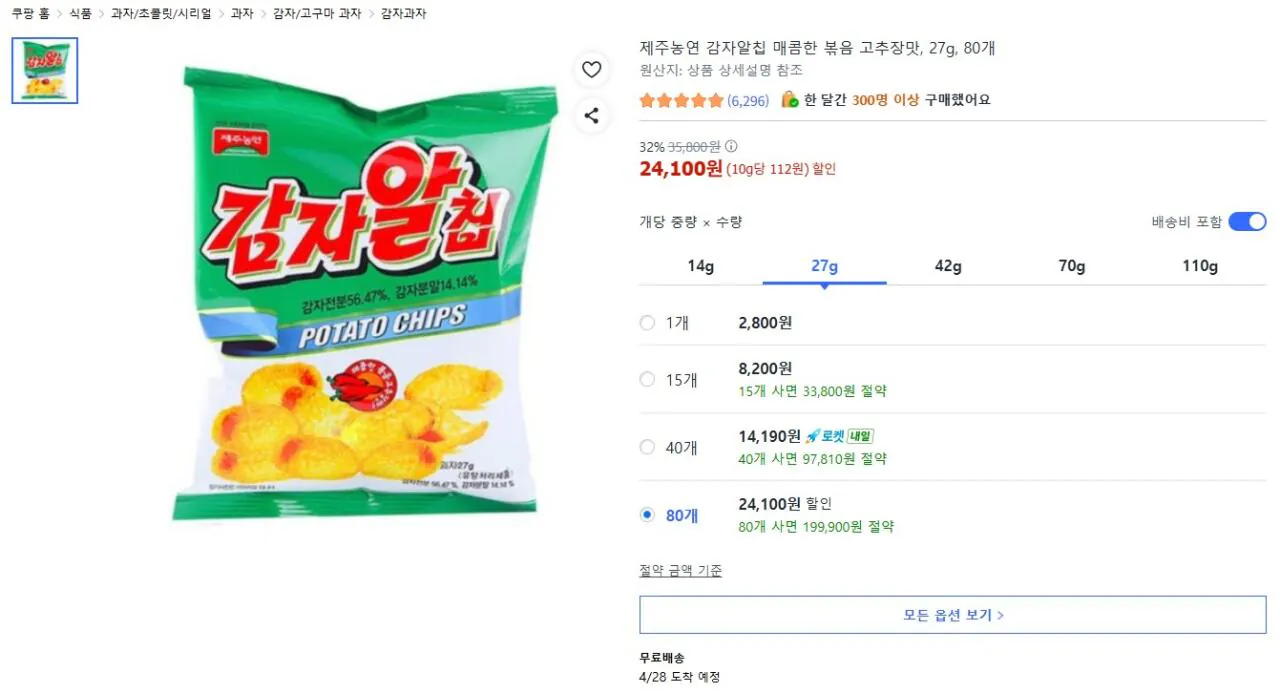Viewport: 1280px width, 693px height.
Task: Disable the 배송비 포함 toggle
Action: click(1248, 221)
